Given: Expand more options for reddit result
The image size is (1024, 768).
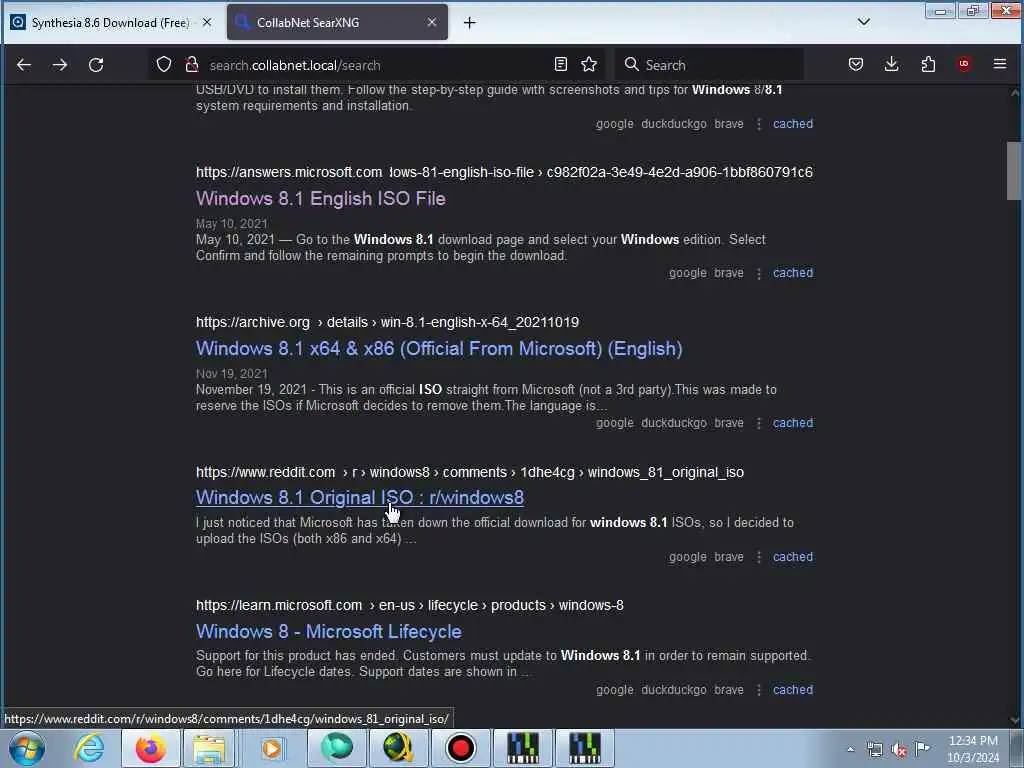Looking at the screenshot, I should pyautogui.click(x=758, y=557).
